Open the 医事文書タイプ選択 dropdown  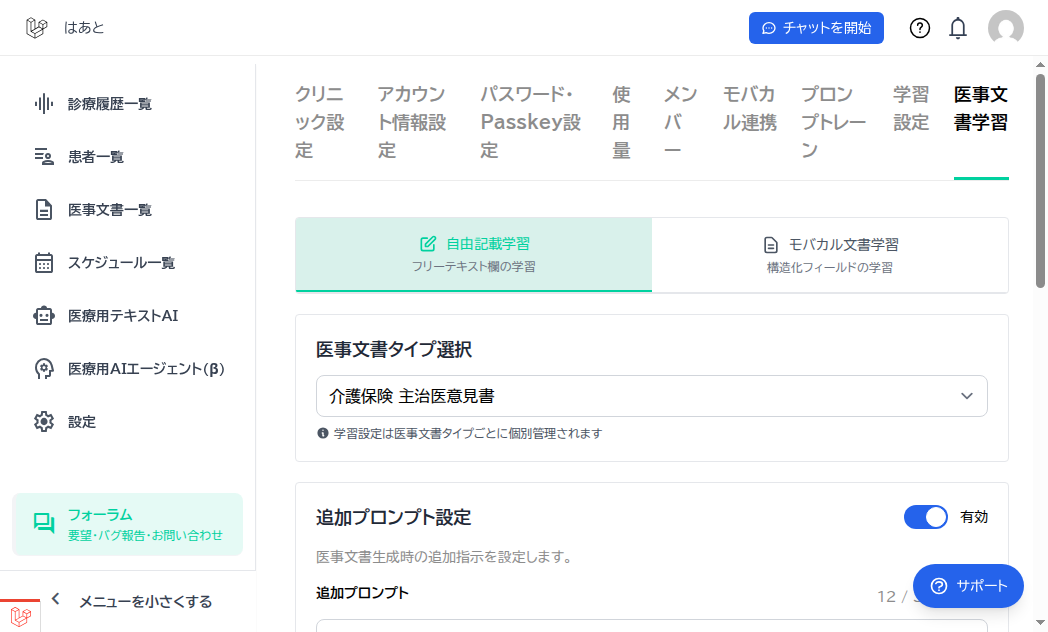coord(651,396)
